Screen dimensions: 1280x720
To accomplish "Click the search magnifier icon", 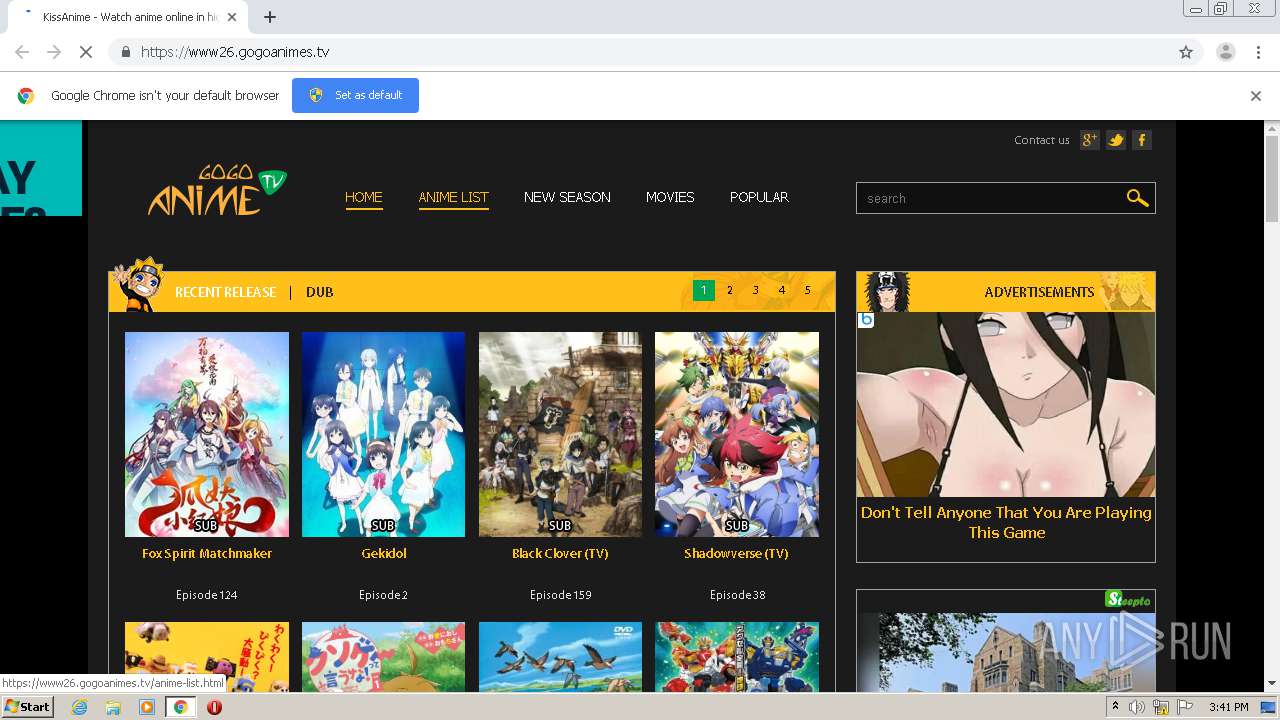I will (1137, 198).
